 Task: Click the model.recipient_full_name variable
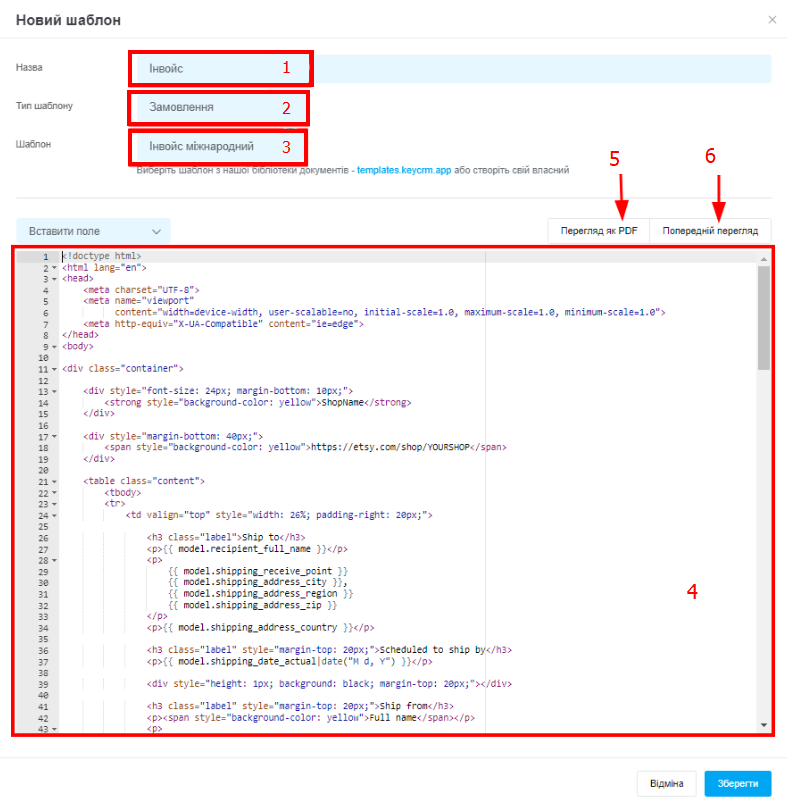pyautogui.click(x=244, y=549)
